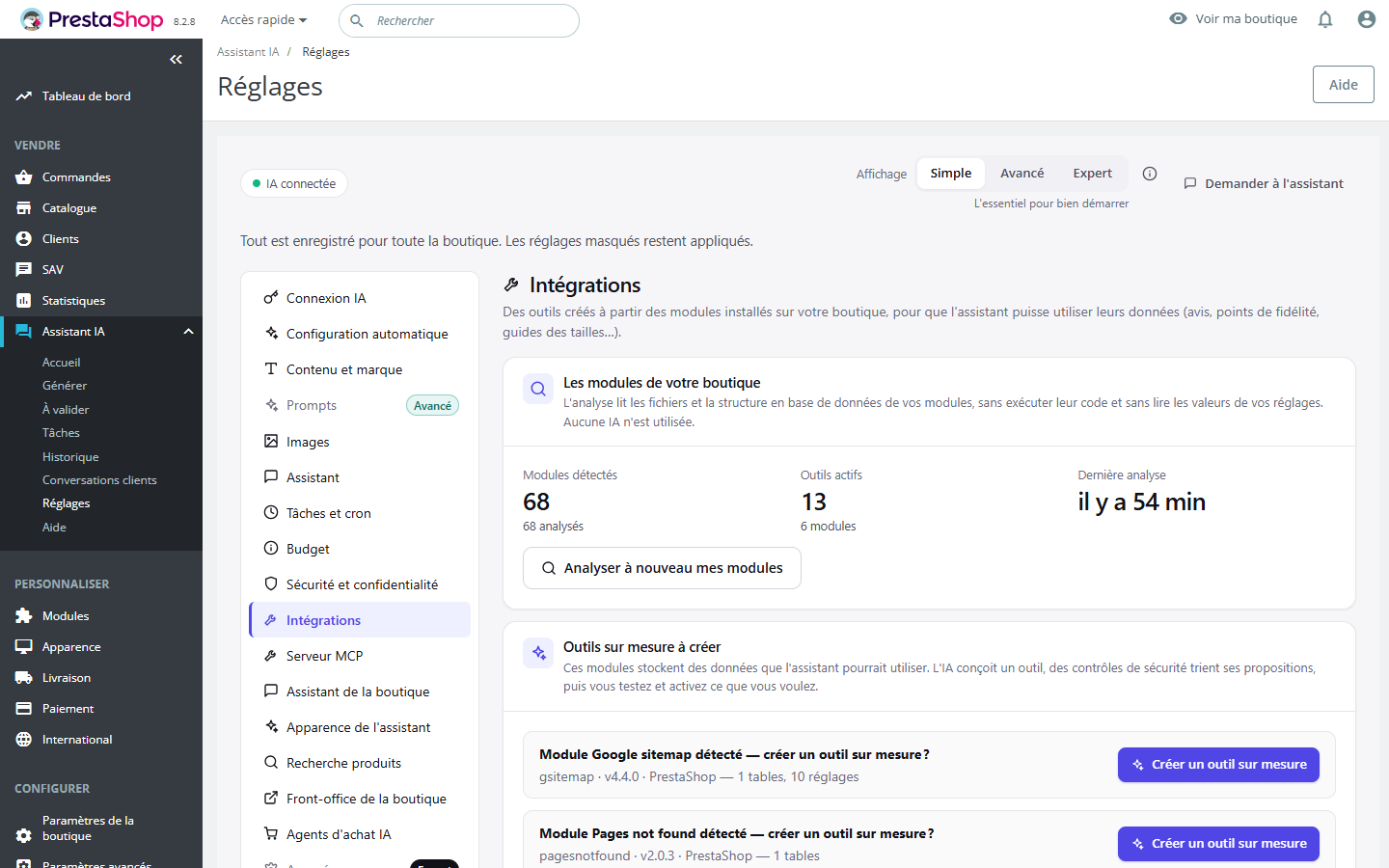1389x868 pixels.
Task: Open Assistant de la boutique section
Action: (360, 692)
